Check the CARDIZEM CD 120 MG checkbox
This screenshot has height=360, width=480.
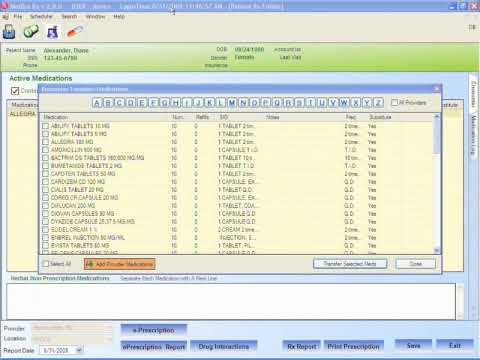point(46,182)
